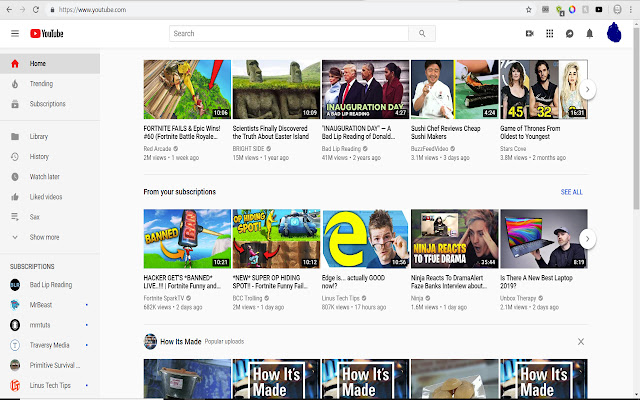This screenshot has width=640, height=400.
Task: Play the Ninja Reacts thumbnail
Action: [455, 239]
